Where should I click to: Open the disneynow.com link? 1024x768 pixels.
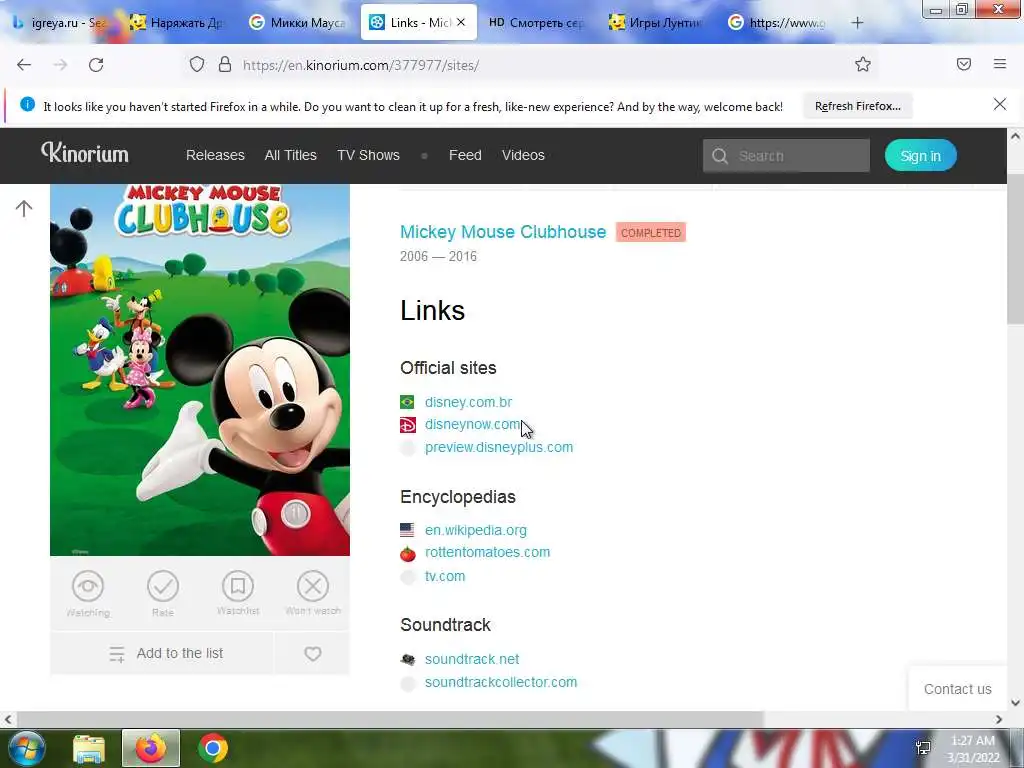(x=473, y=424)
